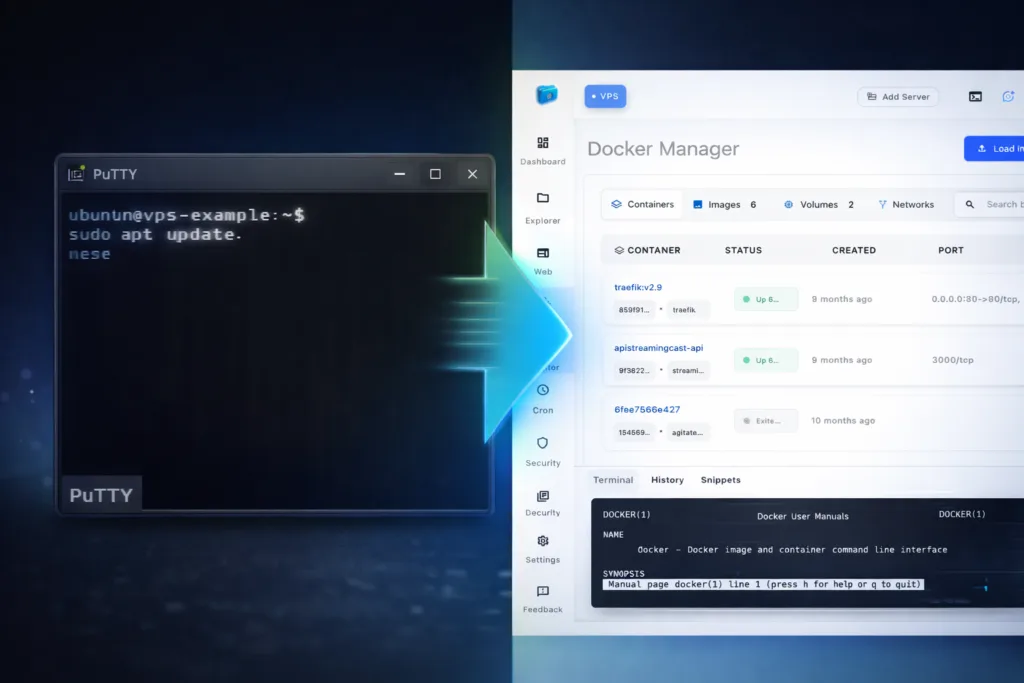This screenshot has width=1024, height=683.
Task: Switch to the Networks tab
Action: [906, 204]
